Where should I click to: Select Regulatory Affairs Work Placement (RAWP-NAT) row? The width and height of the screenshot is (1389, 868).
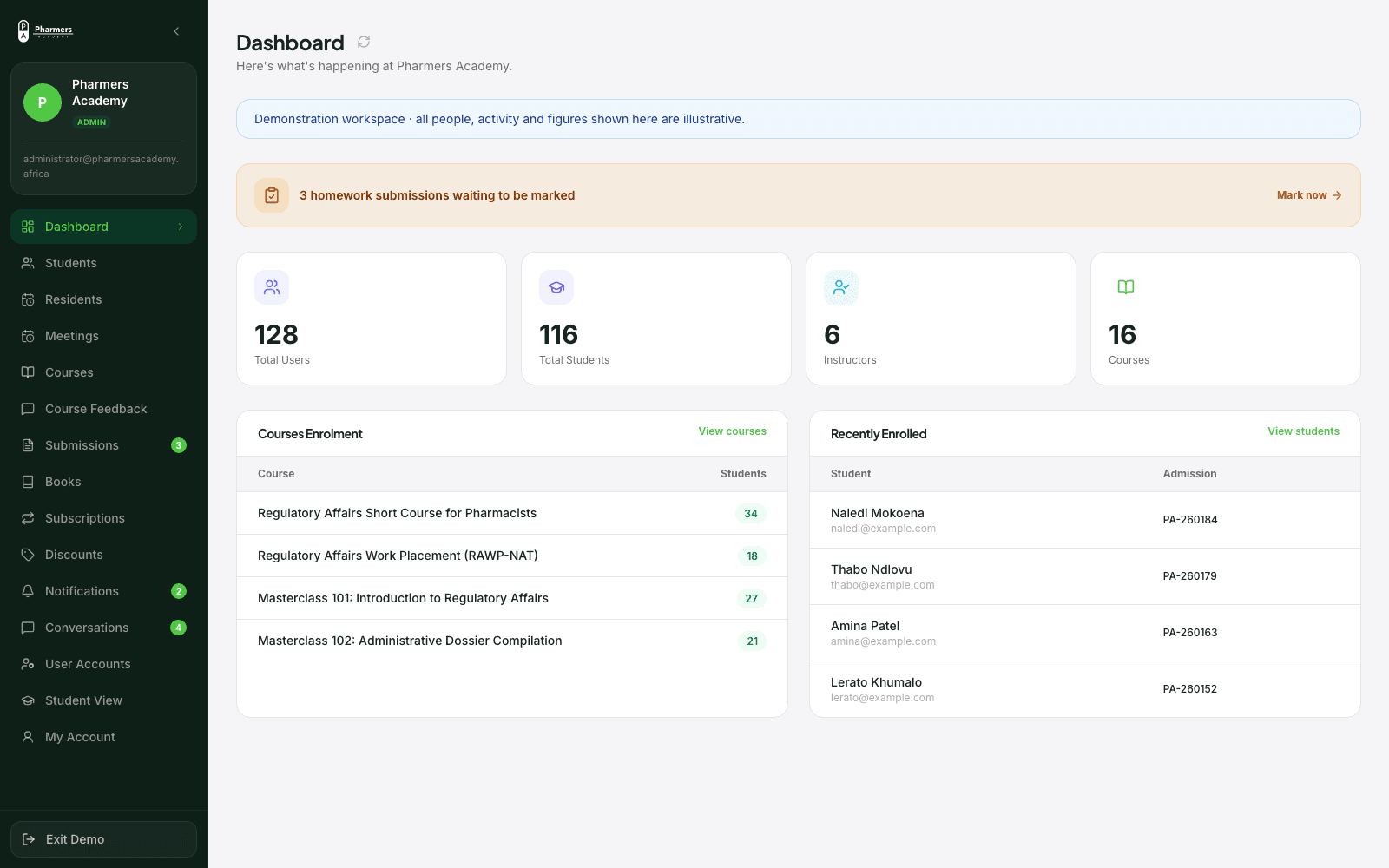pyautogui.click(x=512, y=556)
